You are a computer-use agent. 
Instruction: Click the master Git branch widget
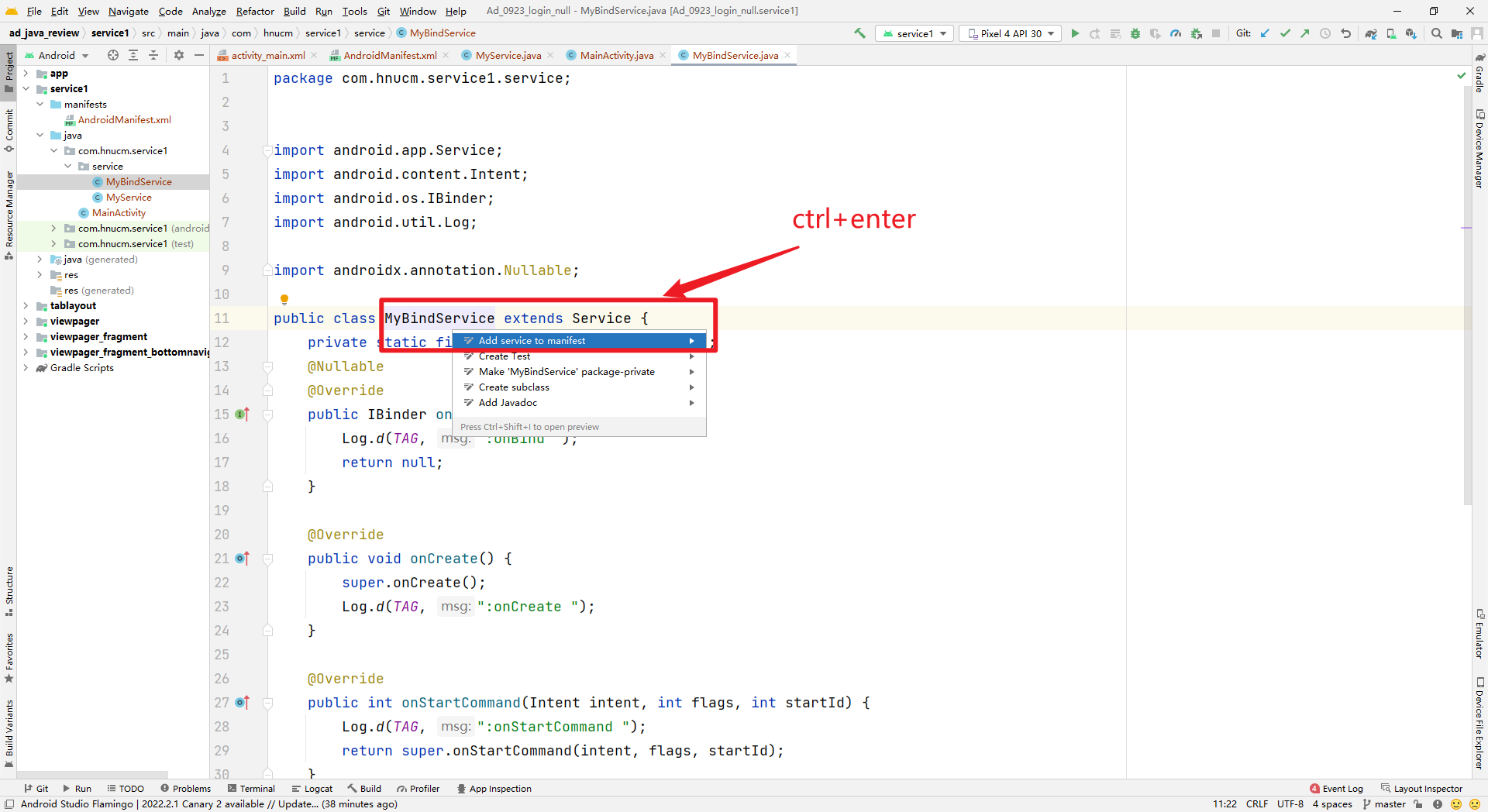1384,804
